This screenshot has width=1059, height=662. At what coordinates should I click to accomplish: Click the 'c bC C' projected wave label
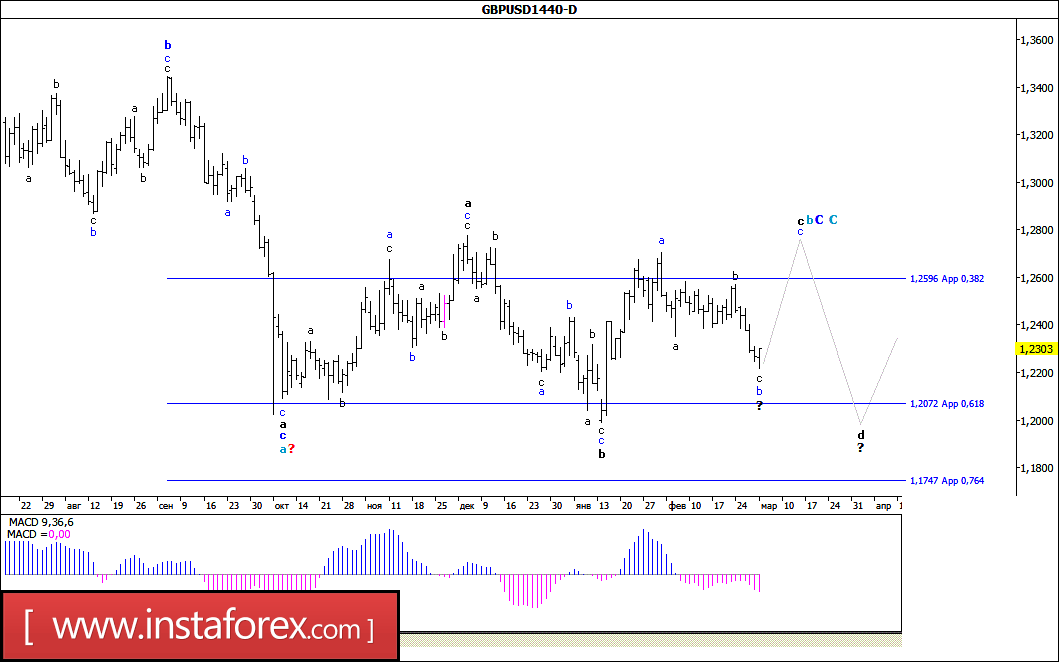coord(817,220)
